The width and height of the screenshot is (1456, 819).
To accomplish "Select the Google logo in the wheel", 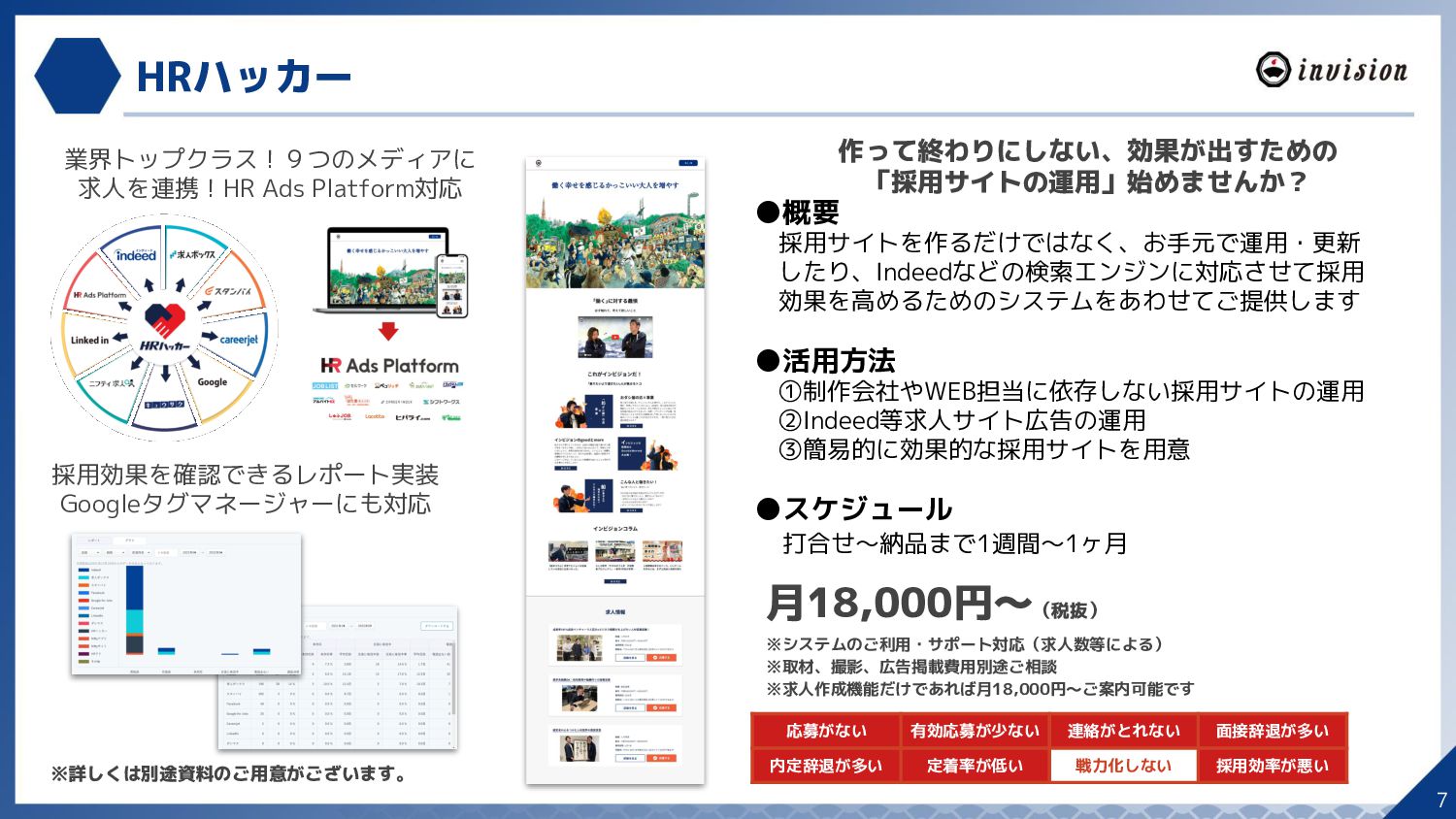I will tap(212, 381).
